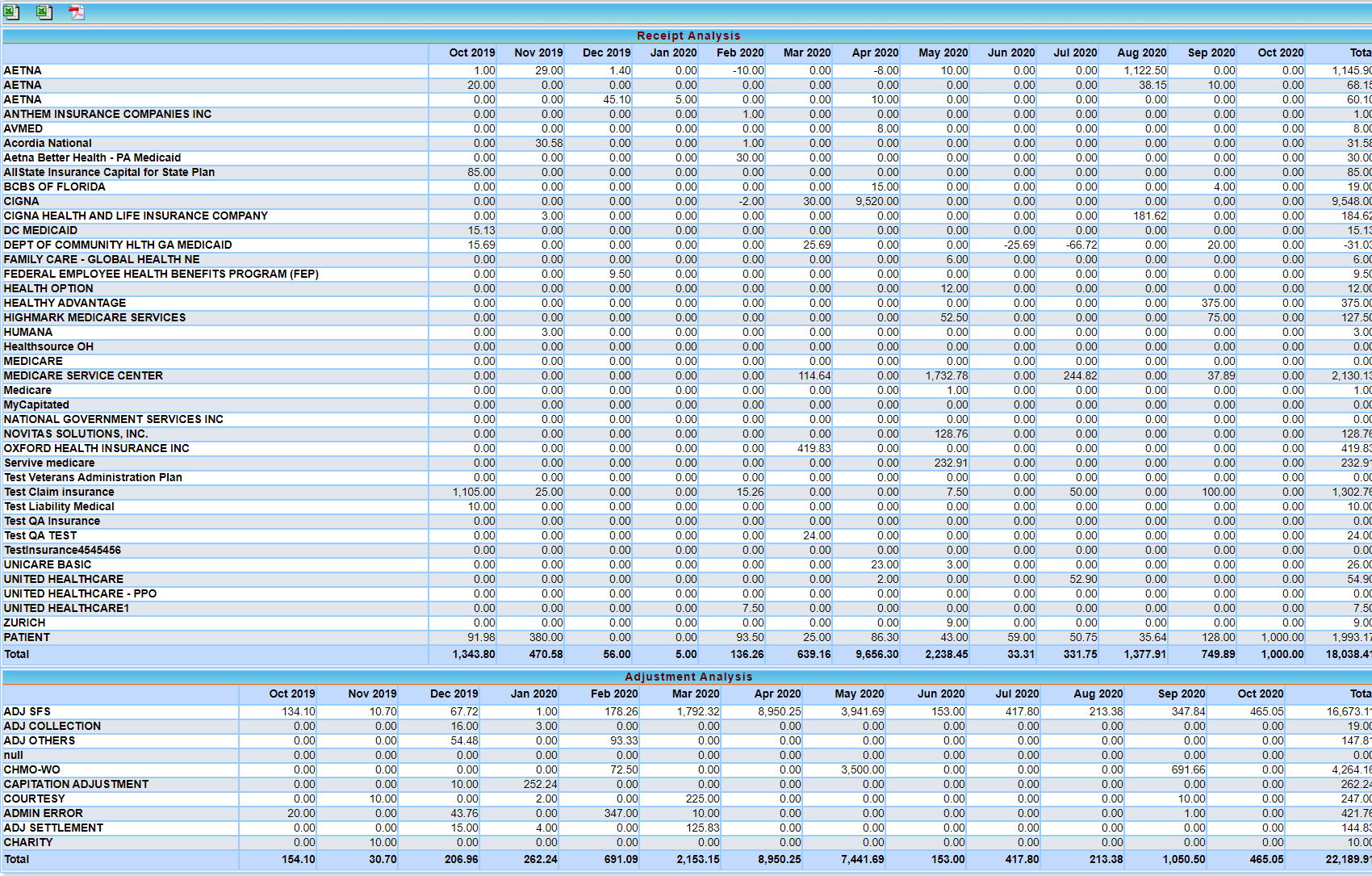Click the May 2020 adjustment column header
Image resolution: width=1372 pixels, height=876 pixels.
(859, 694)
